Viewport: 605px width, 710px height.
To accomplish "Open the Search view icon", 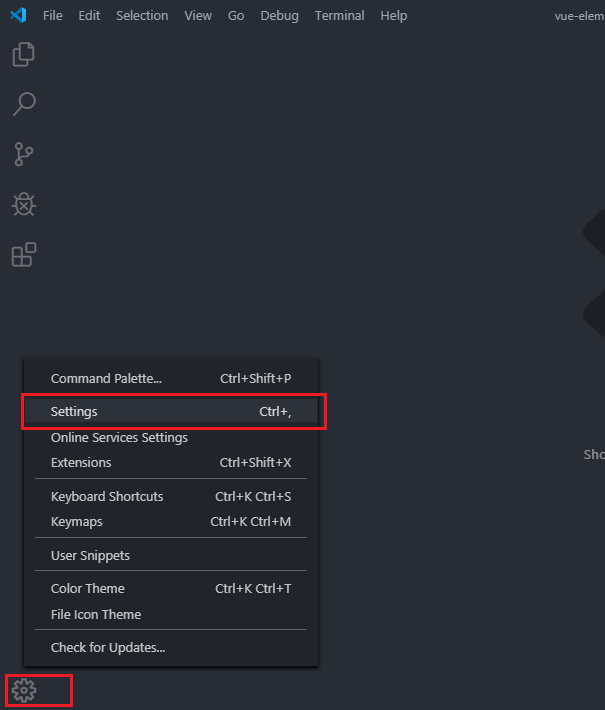I will click(x=23, y=104).
